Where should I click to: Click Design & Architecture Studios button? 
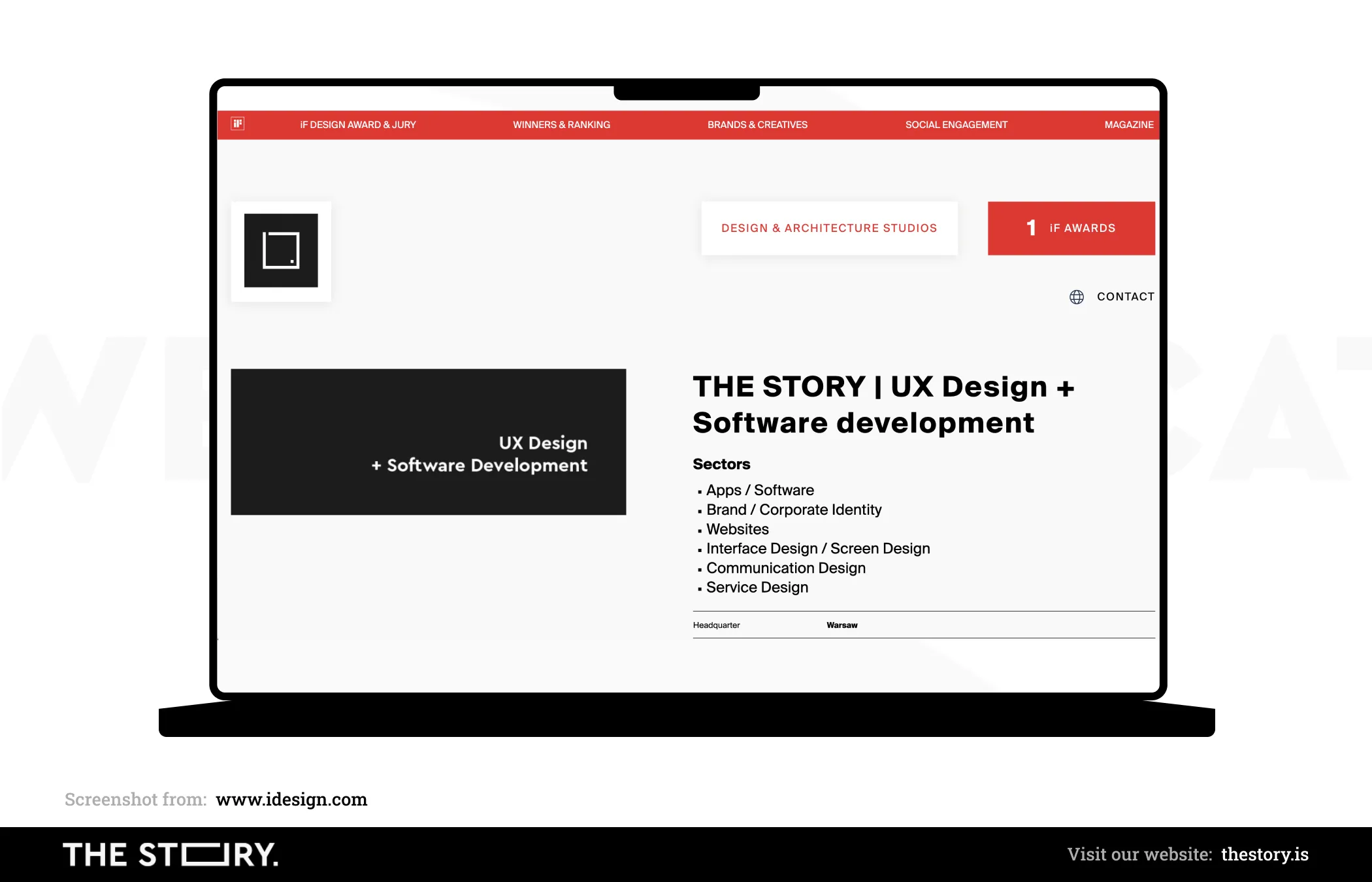point(829,228)
